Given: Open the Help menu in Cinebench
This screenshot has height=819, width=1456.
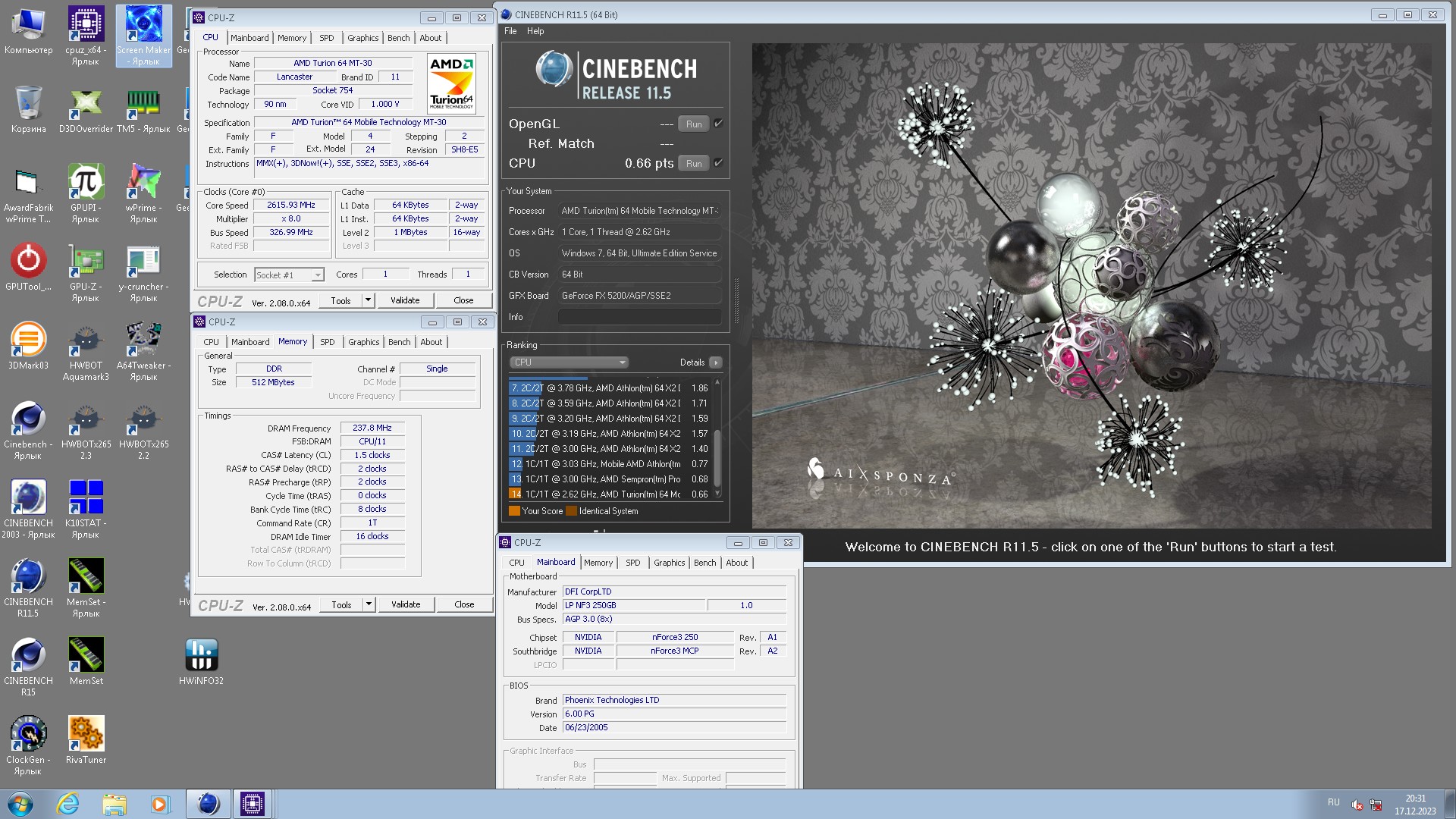Looking at the screenshot, I should pyautogui.click(x=535, y=31).
